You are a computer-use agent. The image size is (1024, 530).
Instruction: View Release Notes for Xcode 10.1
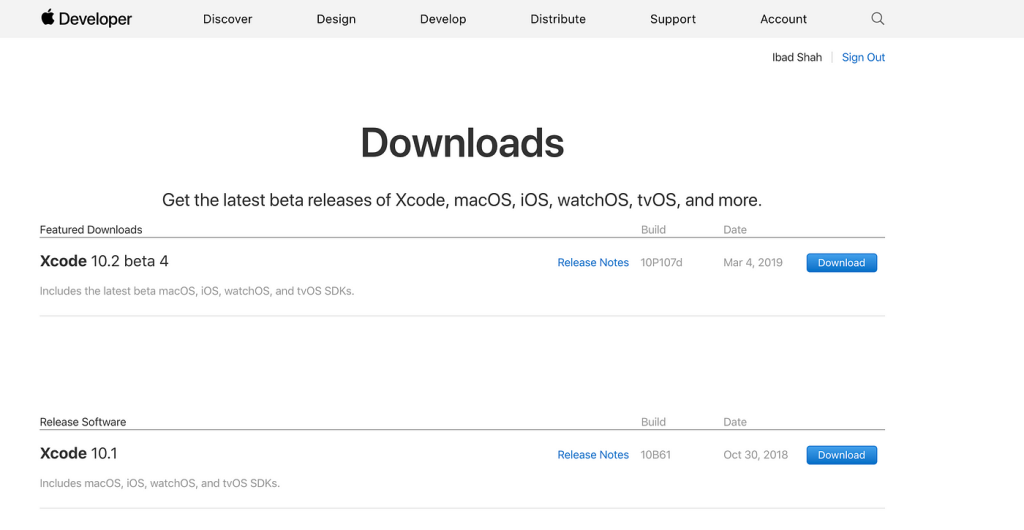pyautogui.click(x=593, y=455)
